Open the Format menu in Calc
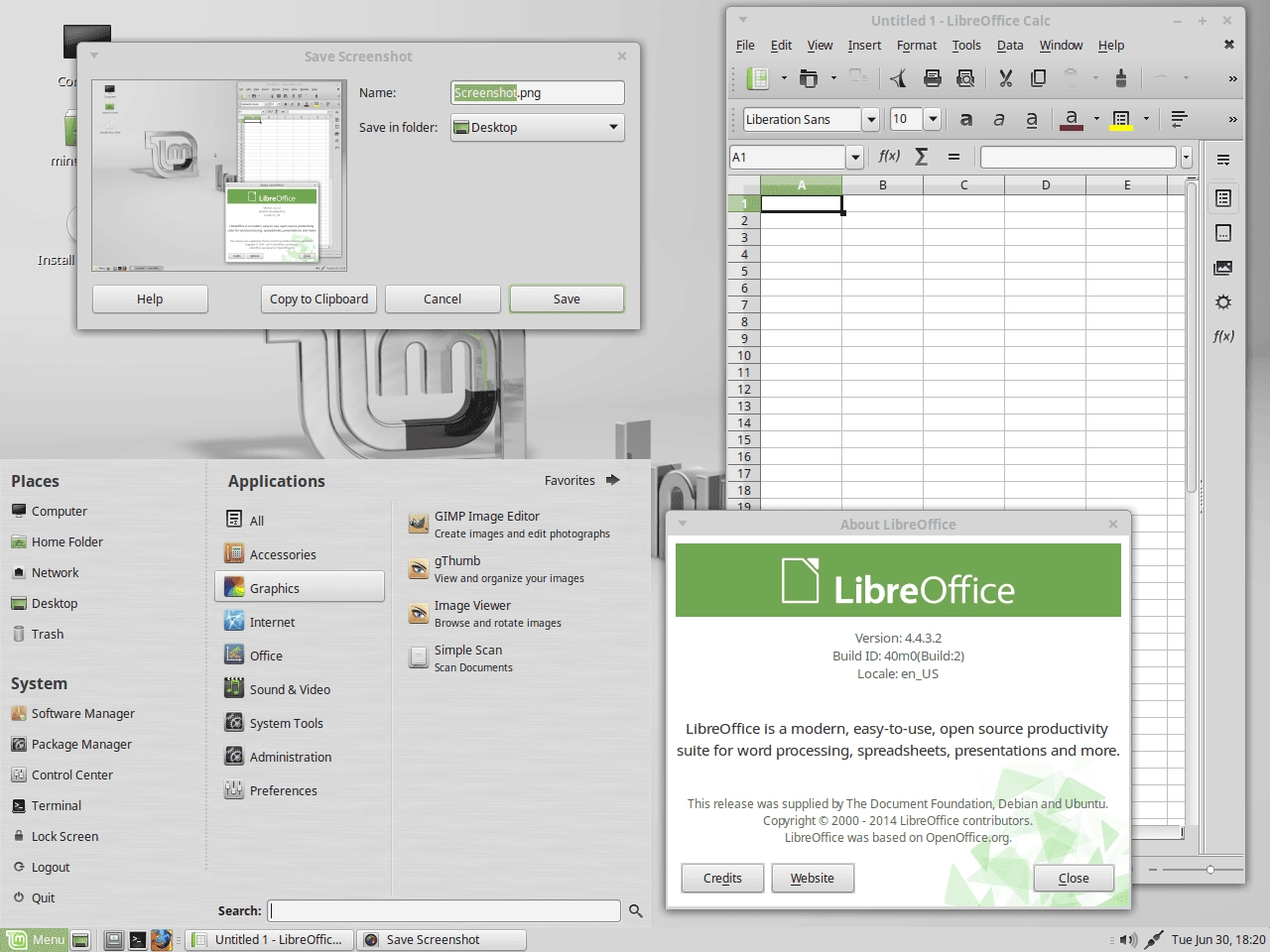The image size is (1270, 952). [916, 45]
